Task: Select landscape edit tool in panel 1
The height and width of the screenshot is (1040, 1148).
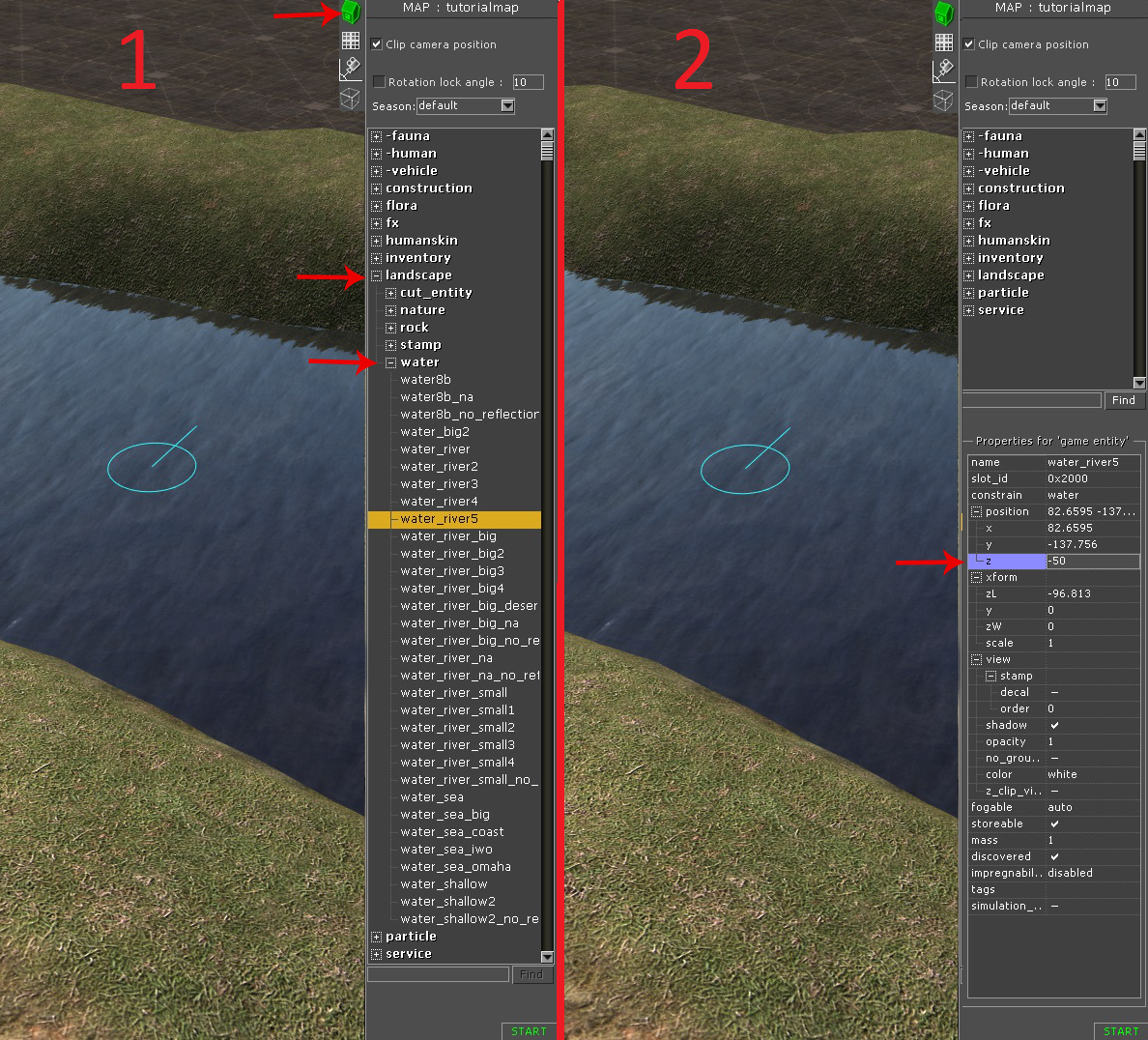Action: pos(351,69)
